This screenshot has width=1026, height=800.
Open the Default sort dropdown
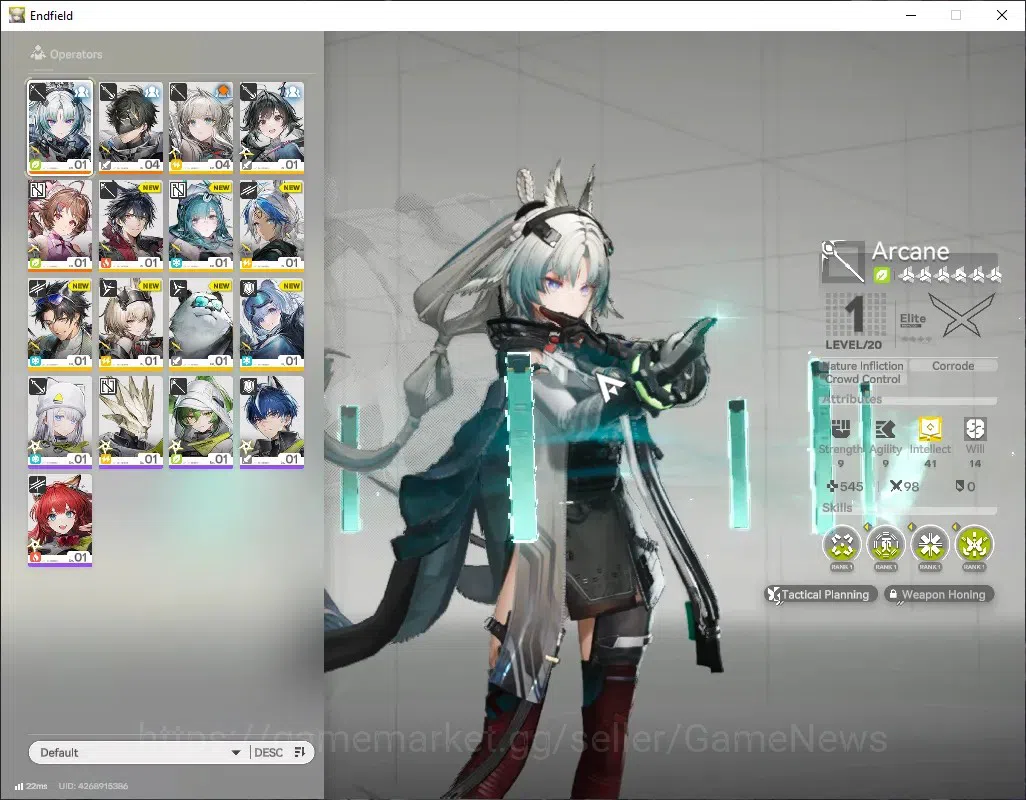coord(139,752)
